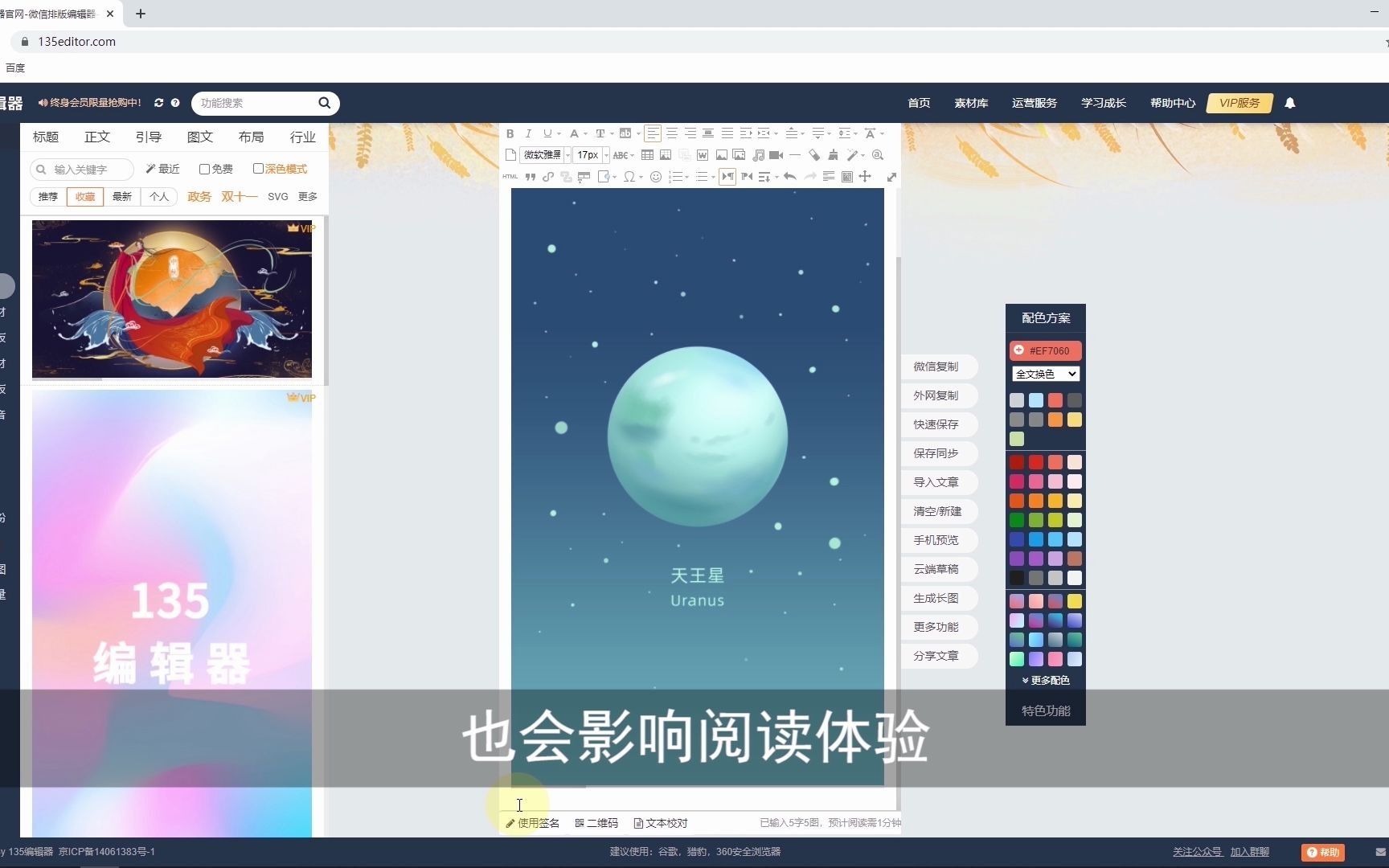Image resolution: width=1389 pixels, height=868 pixels.
Task: Click the refresh icon beside the promo text
Action: (x=158, y=103)
